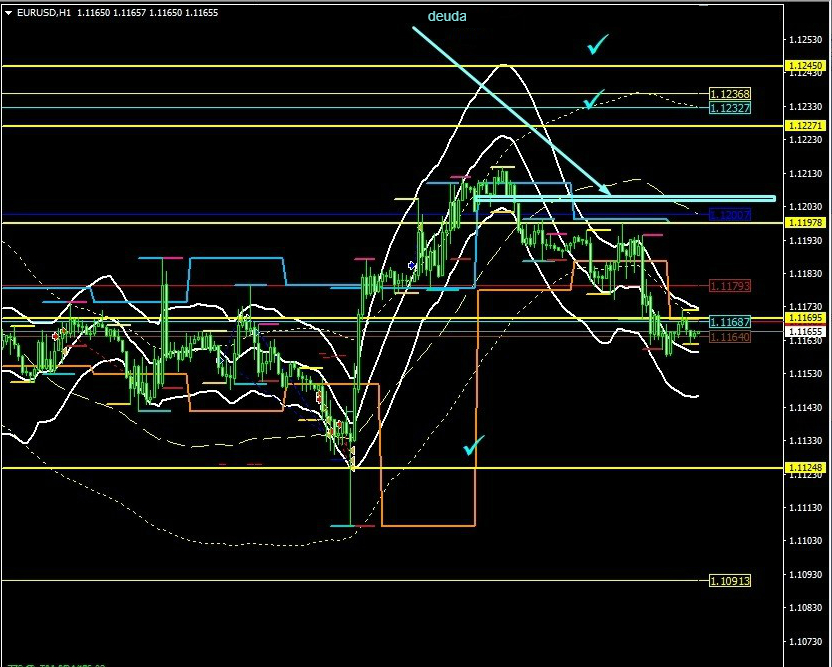Click the 1.11430 price axis value
This screenshot has width=832, height=667.
pyautogui.click(x=806, y=407)
